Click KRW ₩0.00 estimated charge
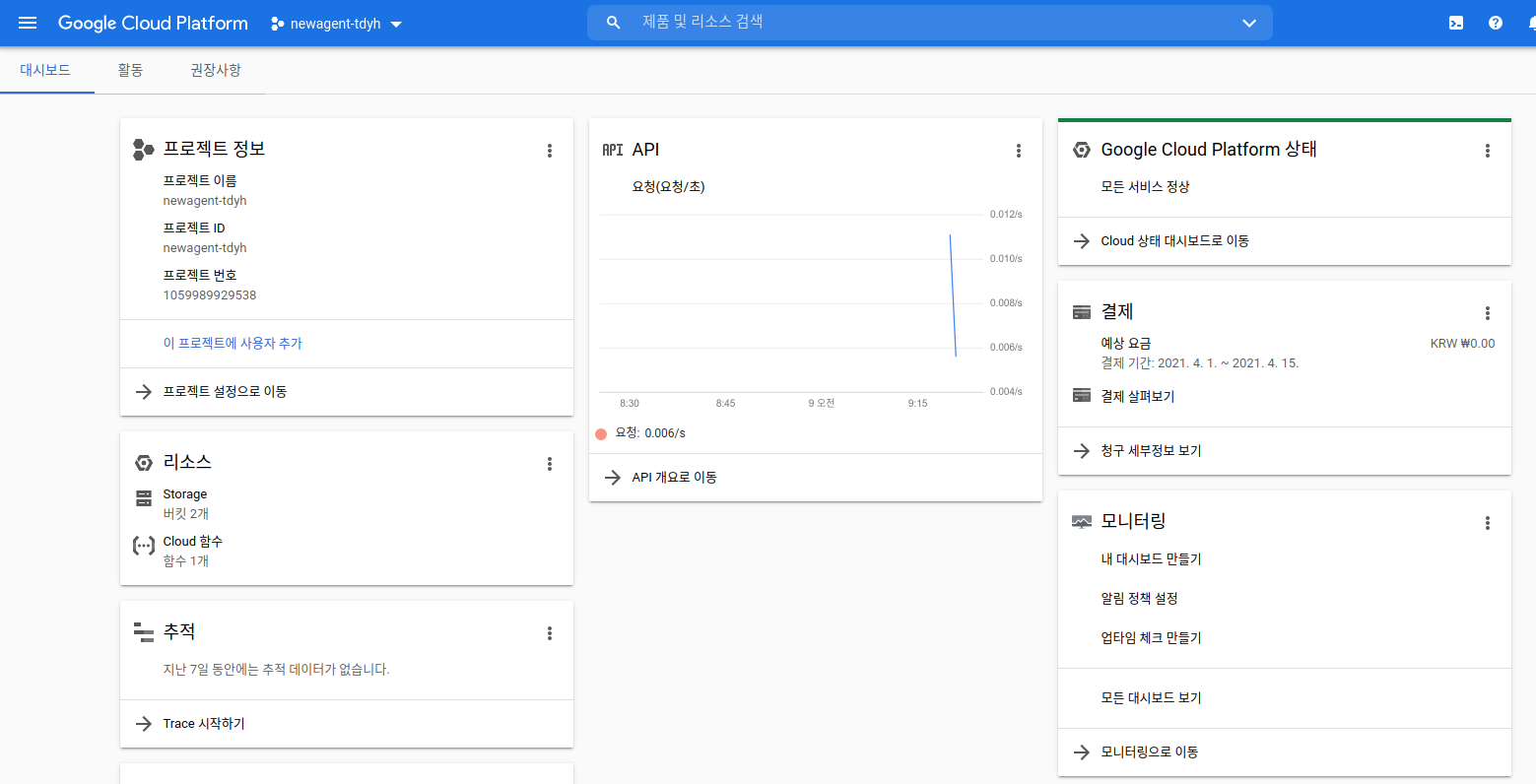The height and width of the screenshot is (784, 1536). 1462,344
